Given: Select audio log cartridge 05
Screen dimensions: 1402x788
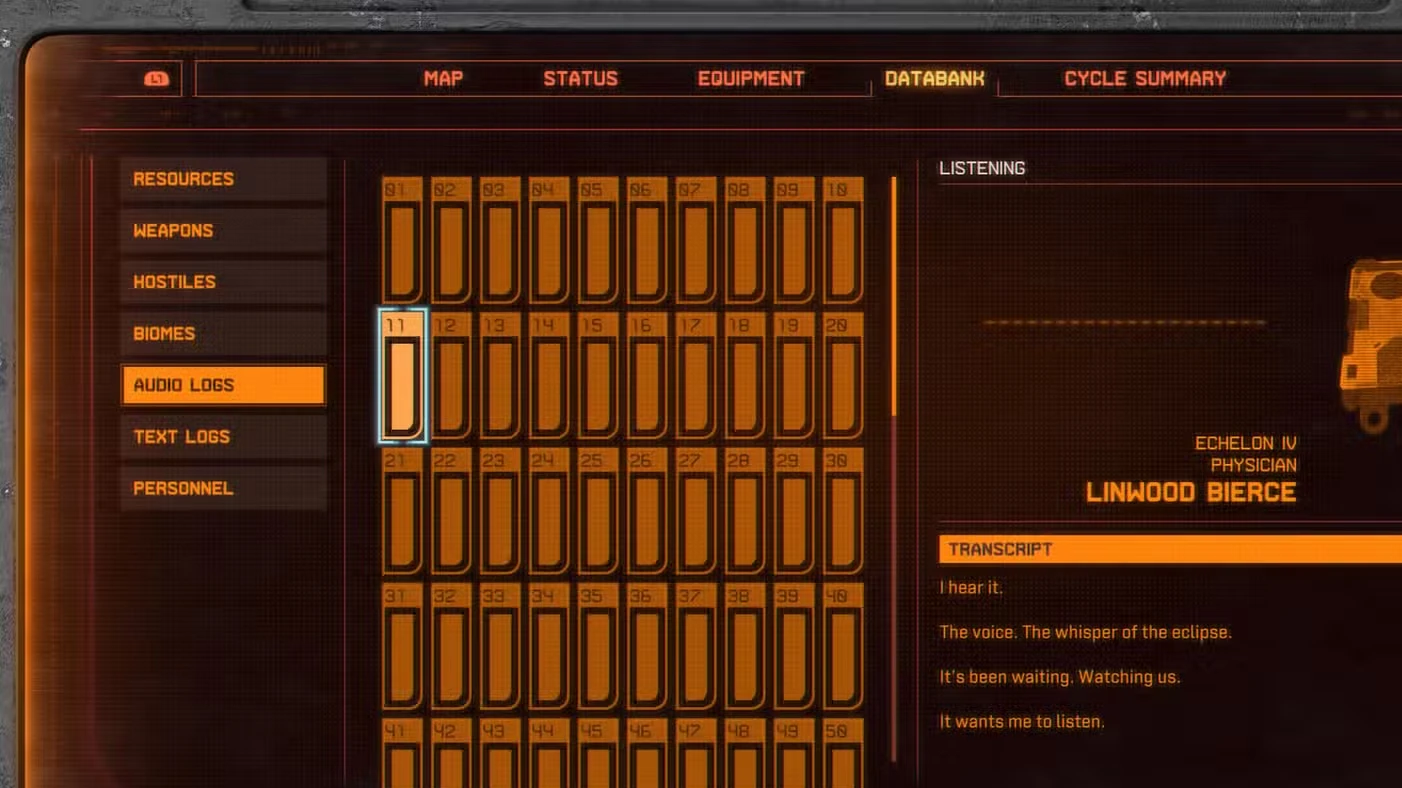Looking at the screenshot, I should point(598,240).
